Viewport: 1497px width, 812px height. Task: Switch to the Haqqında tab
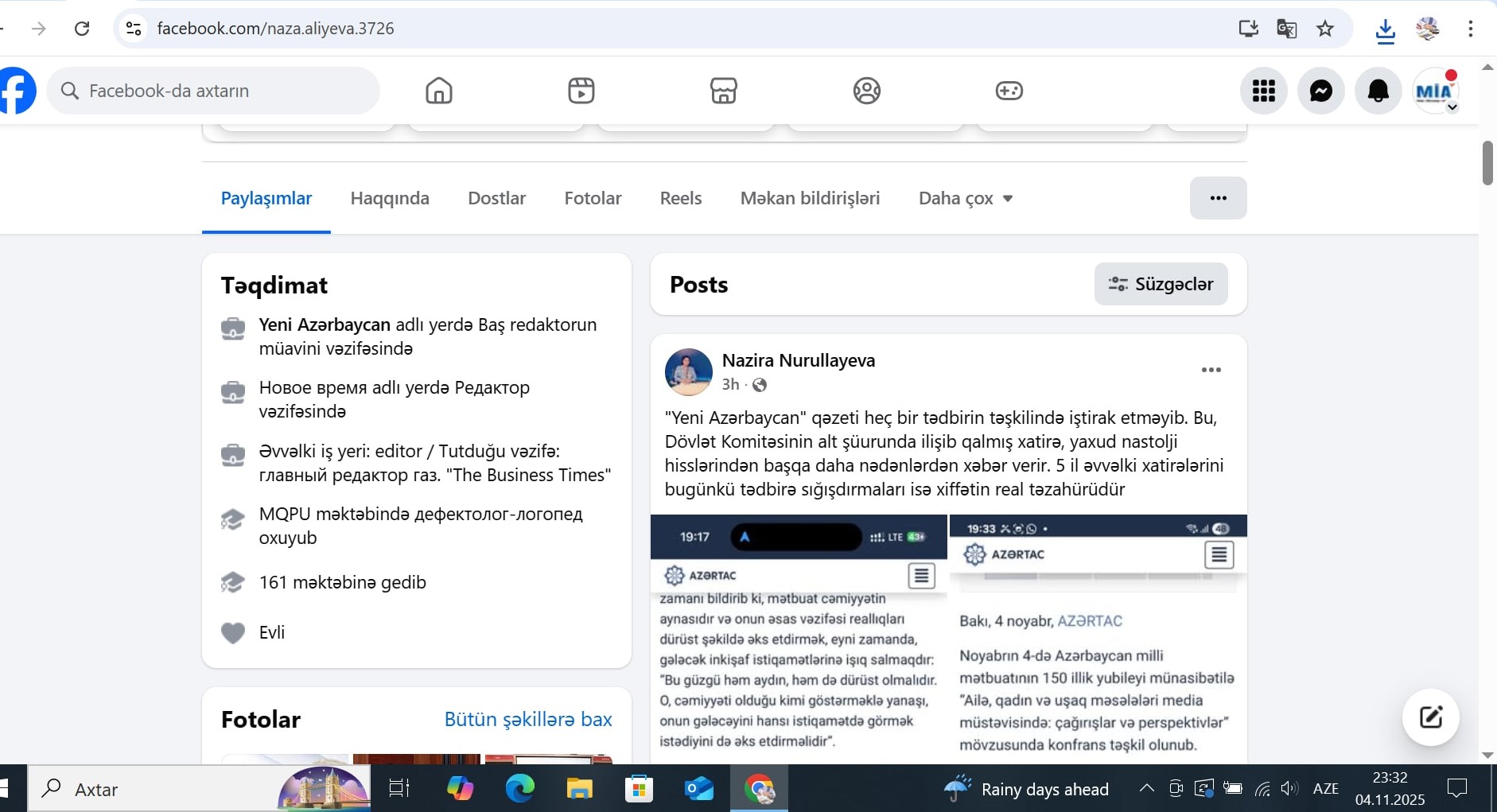[390, 198]
